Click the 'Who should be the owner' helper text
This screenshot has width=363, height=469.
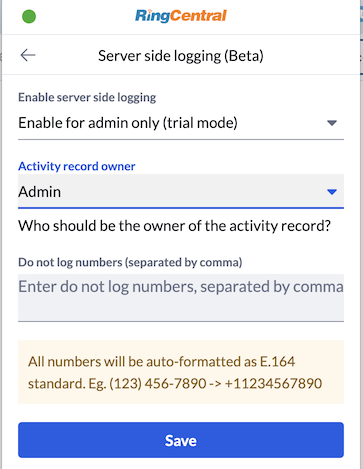click(174, 226)
